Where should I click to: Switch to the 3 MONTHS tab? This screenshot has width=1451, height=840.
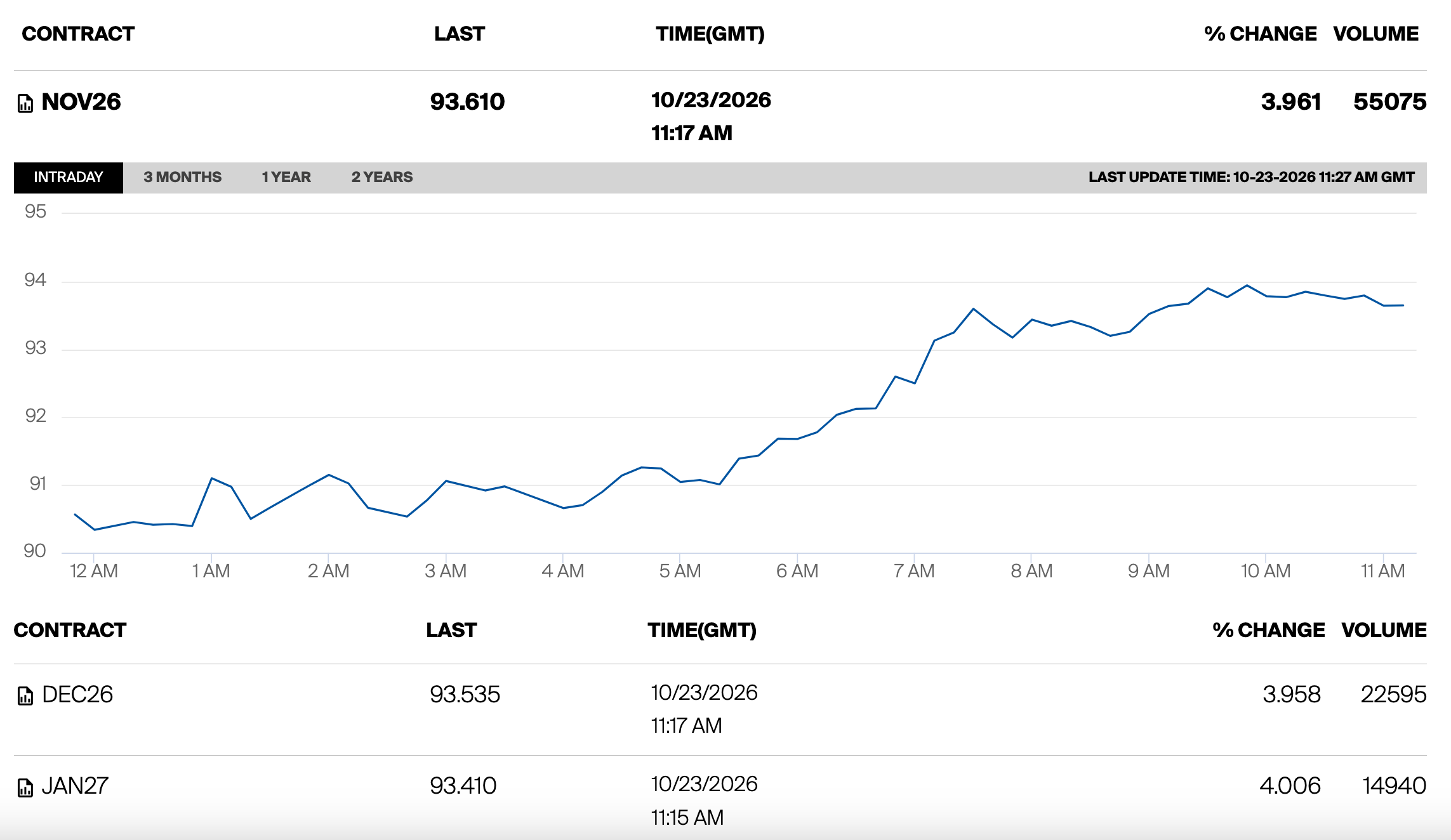pyautogui.click(x=182, y=177)
